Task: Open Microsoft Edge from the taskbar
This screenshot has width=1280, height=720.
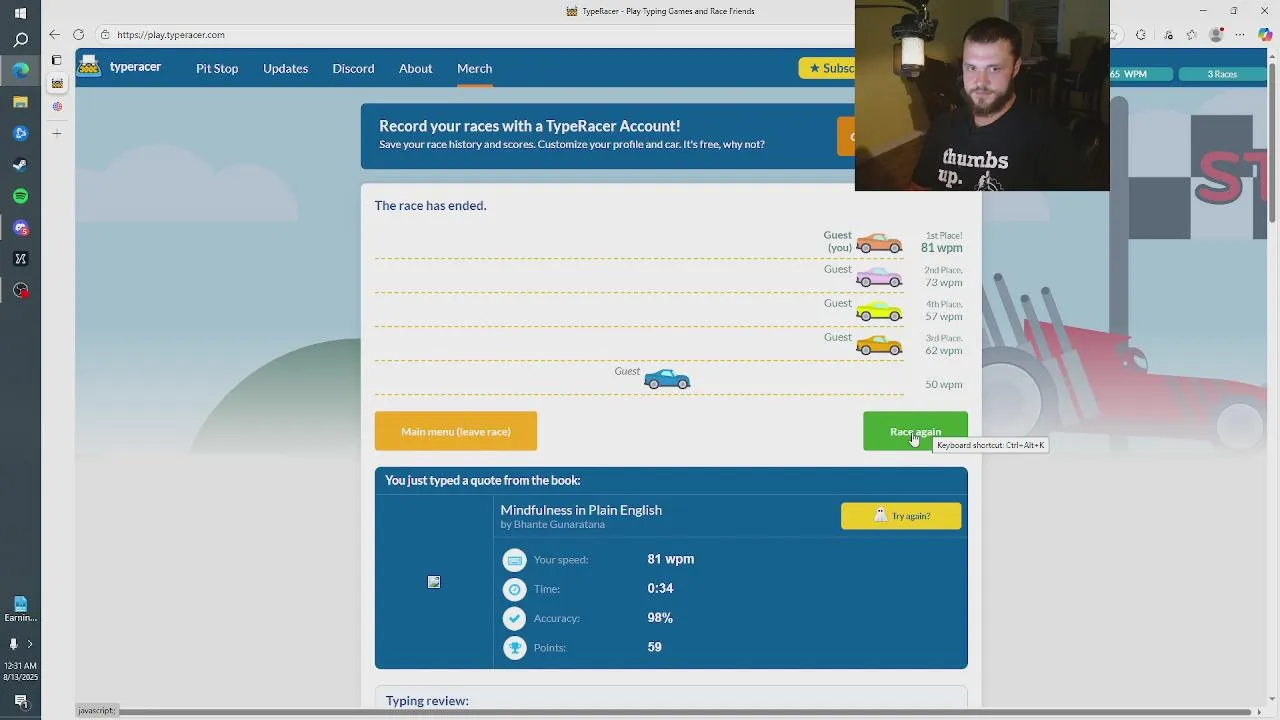Action: (x=20, y=71)
